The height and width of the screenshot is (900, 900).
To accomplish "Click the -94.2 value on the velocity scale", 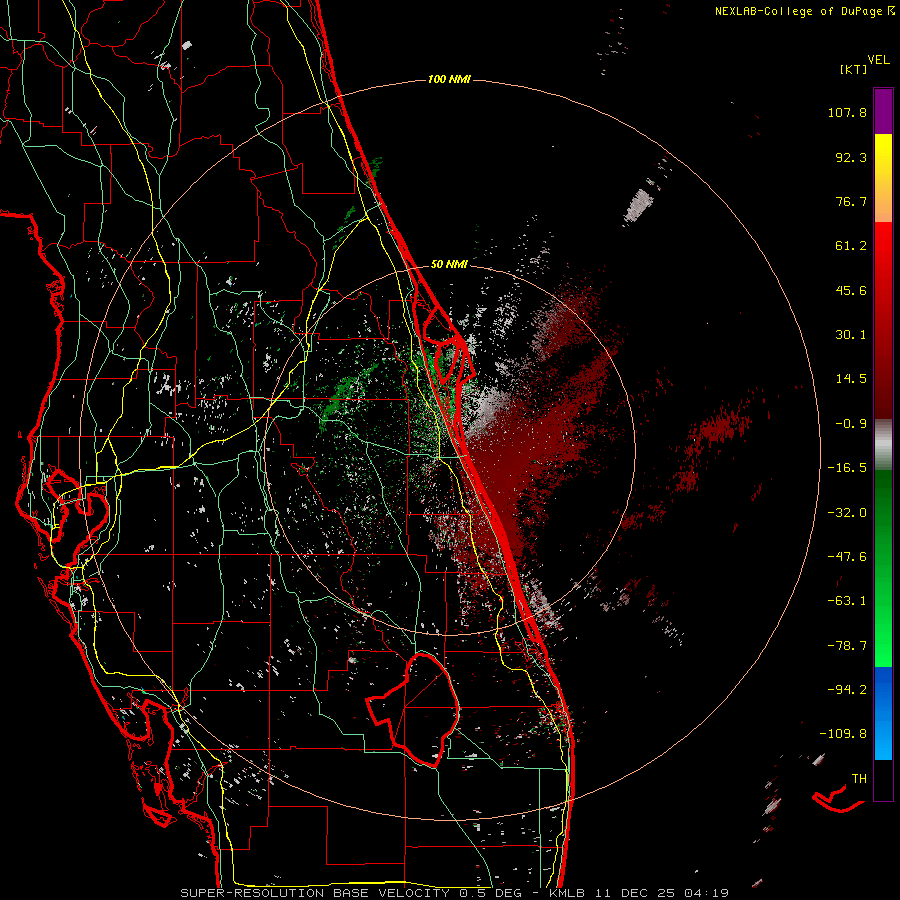I will (x=847, y=689).
